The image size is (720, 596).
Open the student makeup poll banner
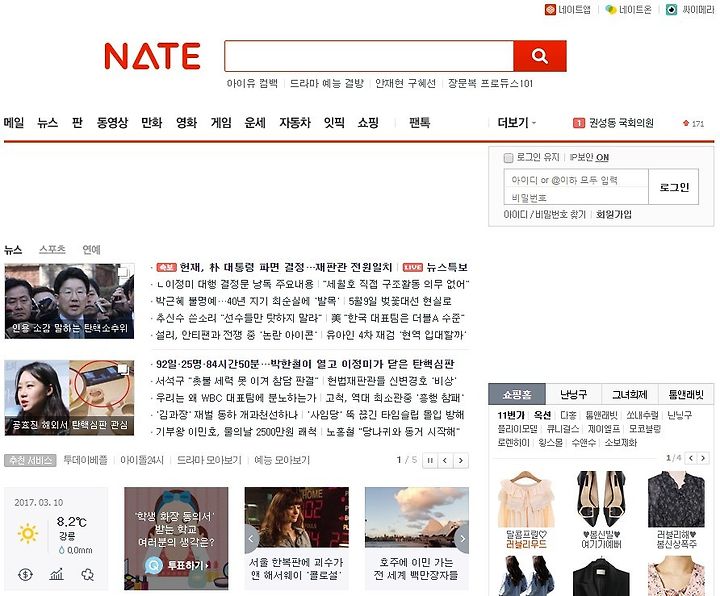[176, 538]
